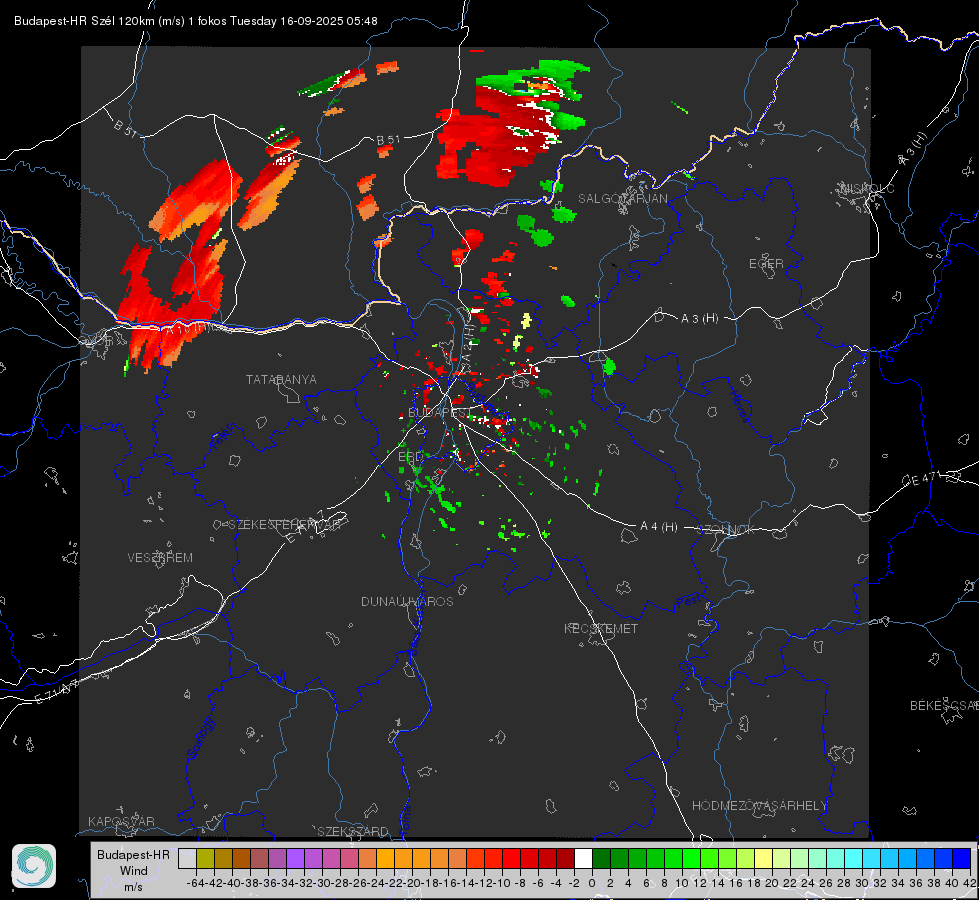
Task: Click the EGER city label
Action: point(766,264)
